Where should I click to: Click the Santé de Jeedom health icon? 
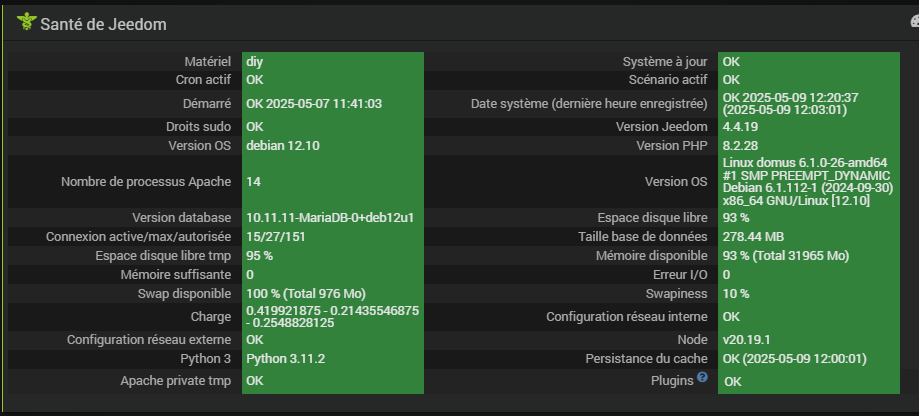click(27, 23)
